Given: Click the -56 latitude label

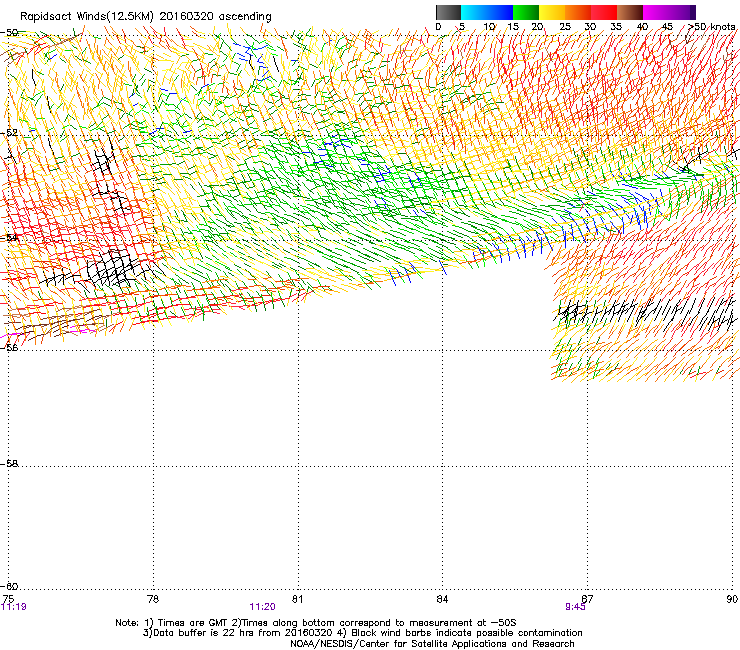Looking at the screenshot, I should point(9,347).
